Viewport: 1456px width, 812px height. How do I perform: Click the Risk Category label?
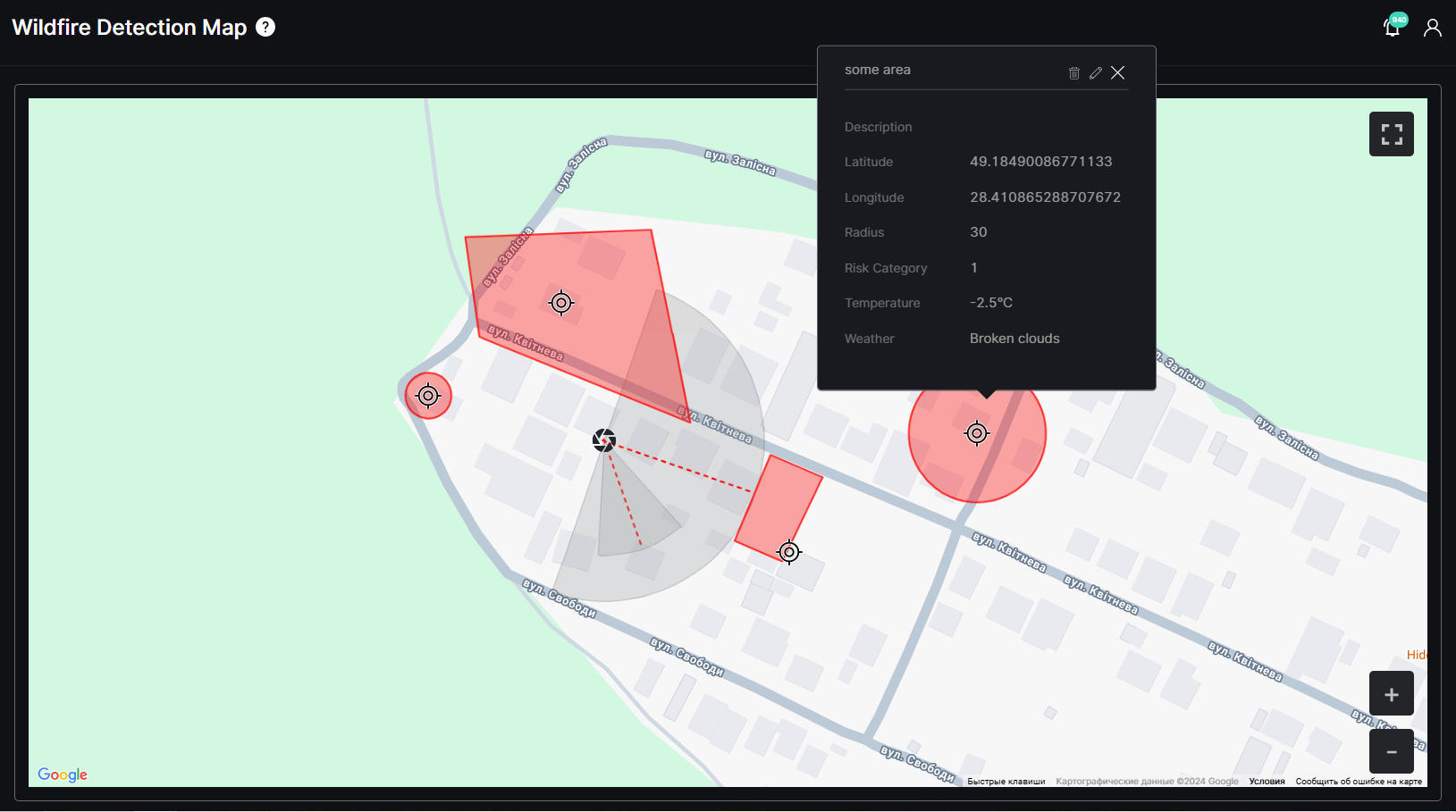(x=886, y=268)
